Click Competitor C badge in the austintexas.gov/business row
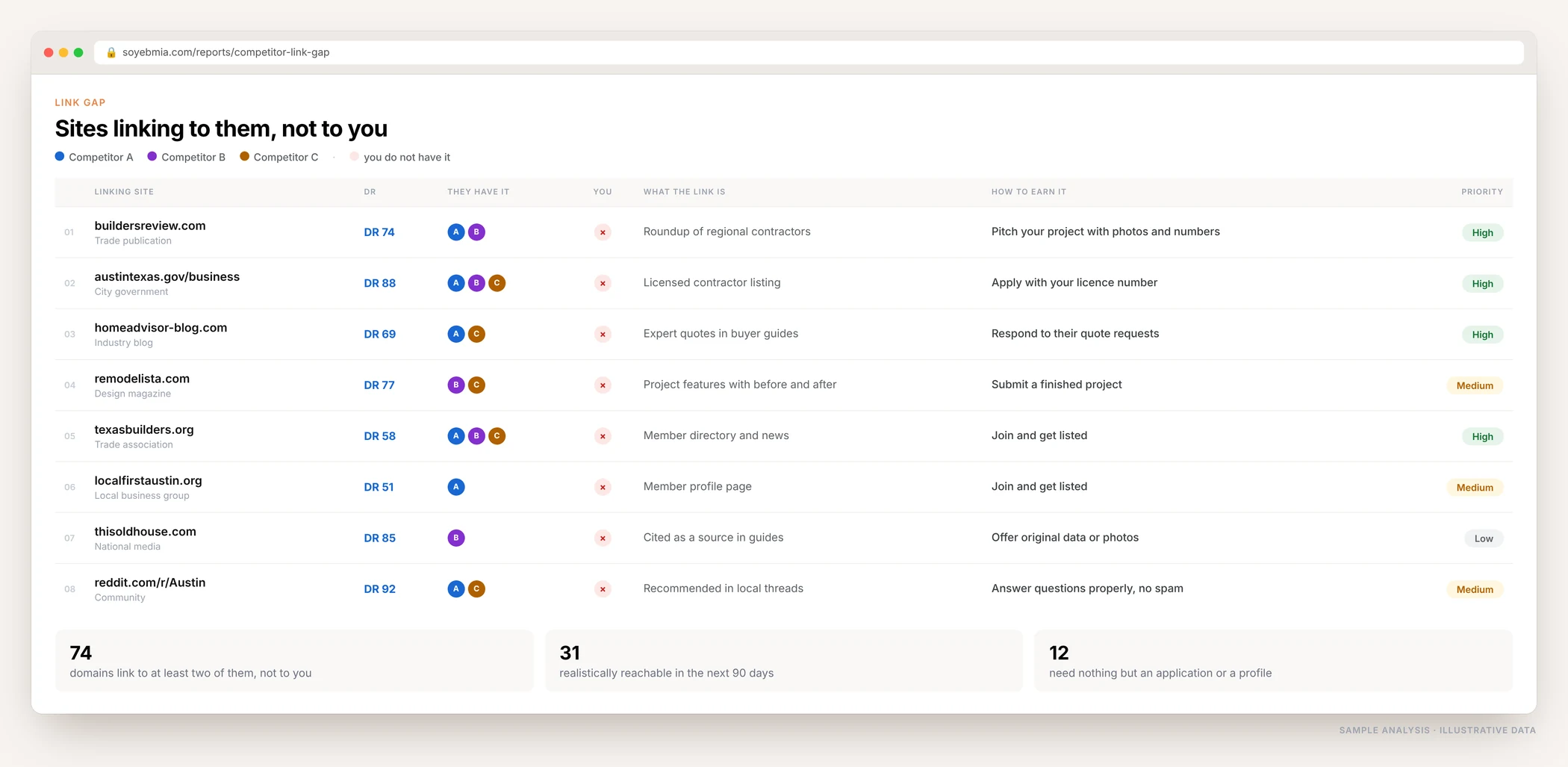 click(x=497, y=283)
